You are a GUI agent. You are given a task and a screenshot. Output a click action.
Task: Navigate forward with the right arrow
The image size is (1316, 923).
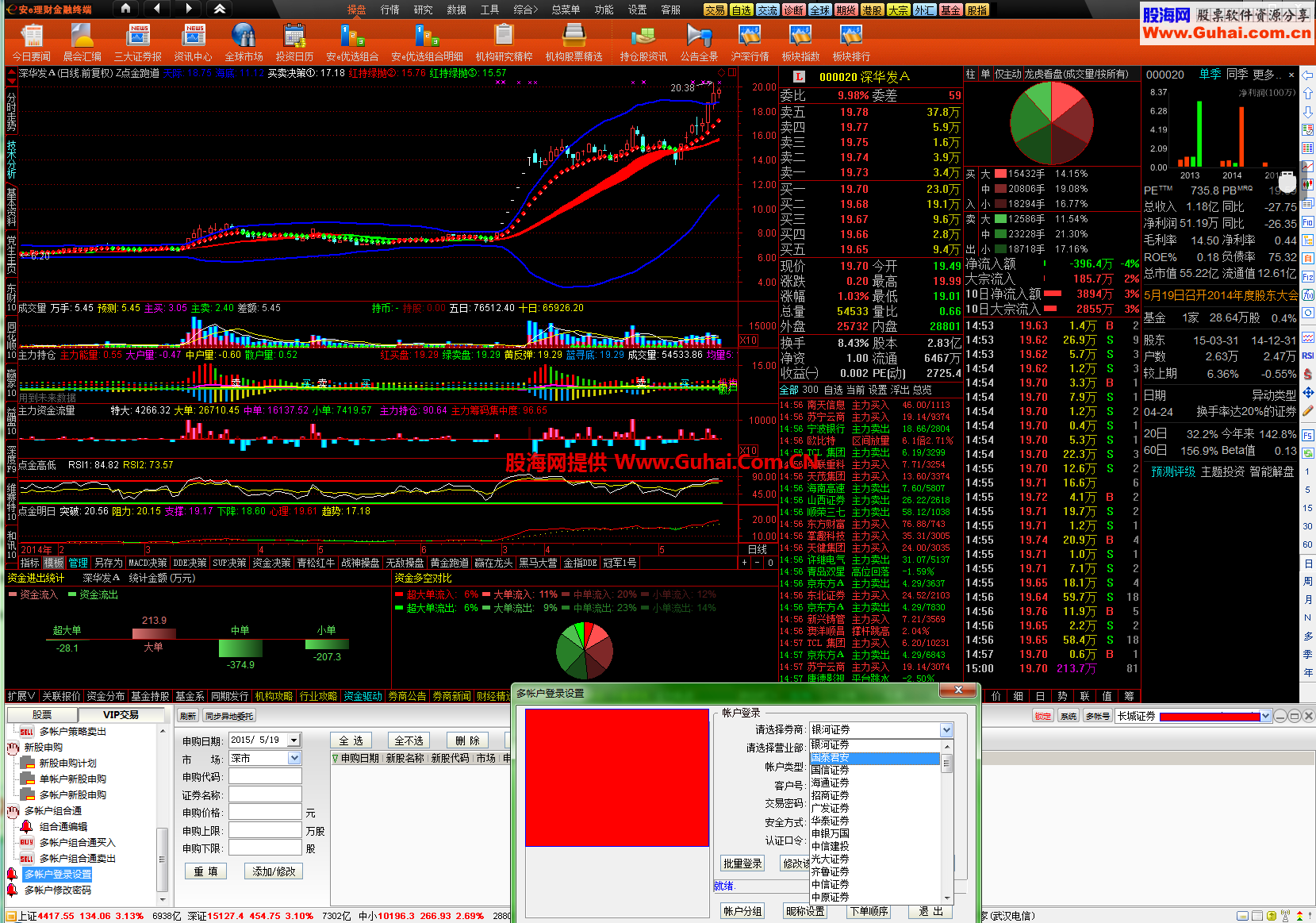click(188, 9)
